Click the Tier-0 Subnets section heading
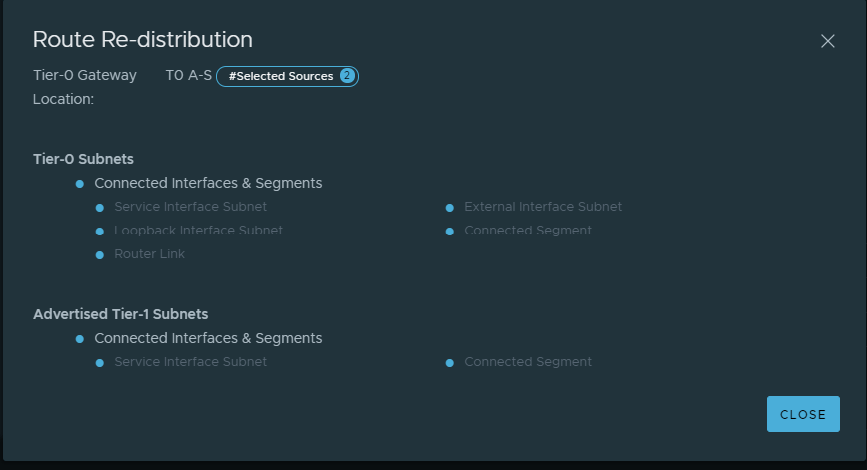Image resolution: width=867 pixels, height=470 pixels. click(x=83, y=159)
